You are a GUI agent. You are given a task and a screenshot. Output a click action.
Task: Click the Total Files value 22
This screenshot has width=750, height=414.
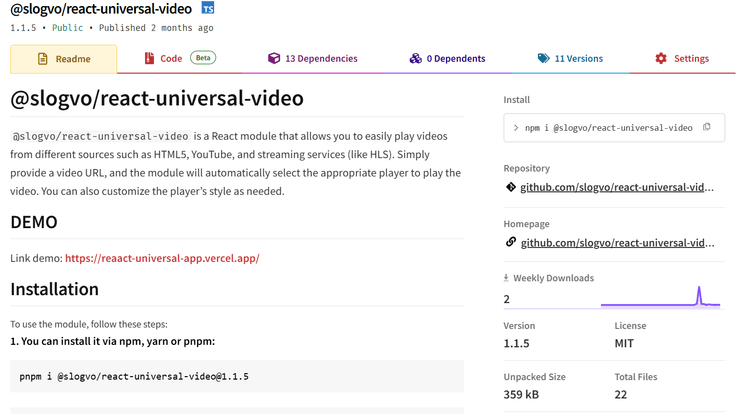tap(621, 394)
